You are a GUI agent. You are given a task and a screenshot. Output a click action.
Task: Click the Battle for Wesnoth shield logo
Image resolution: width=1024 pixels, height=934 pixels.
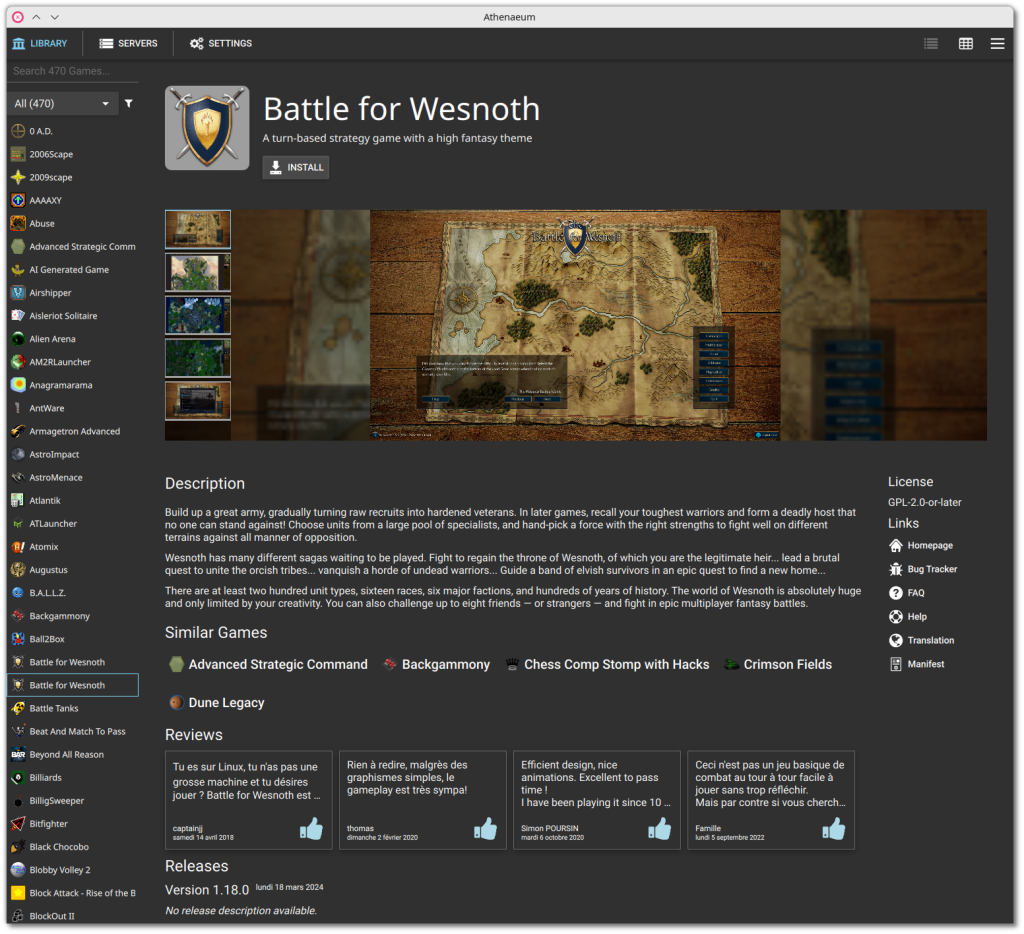207,128
